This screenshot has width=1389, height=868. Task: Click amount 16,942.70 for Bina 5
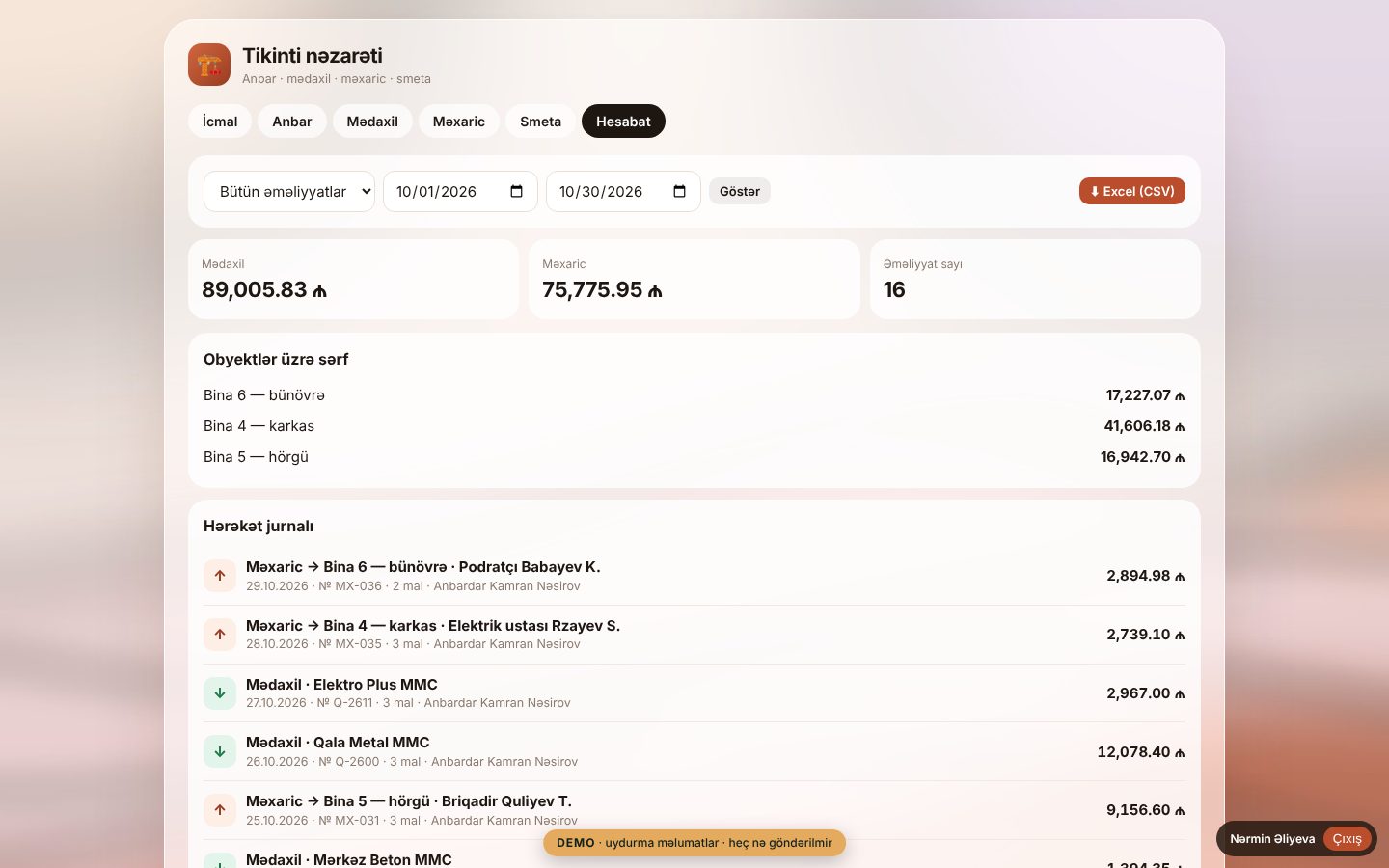click(x=1143, y=457)
